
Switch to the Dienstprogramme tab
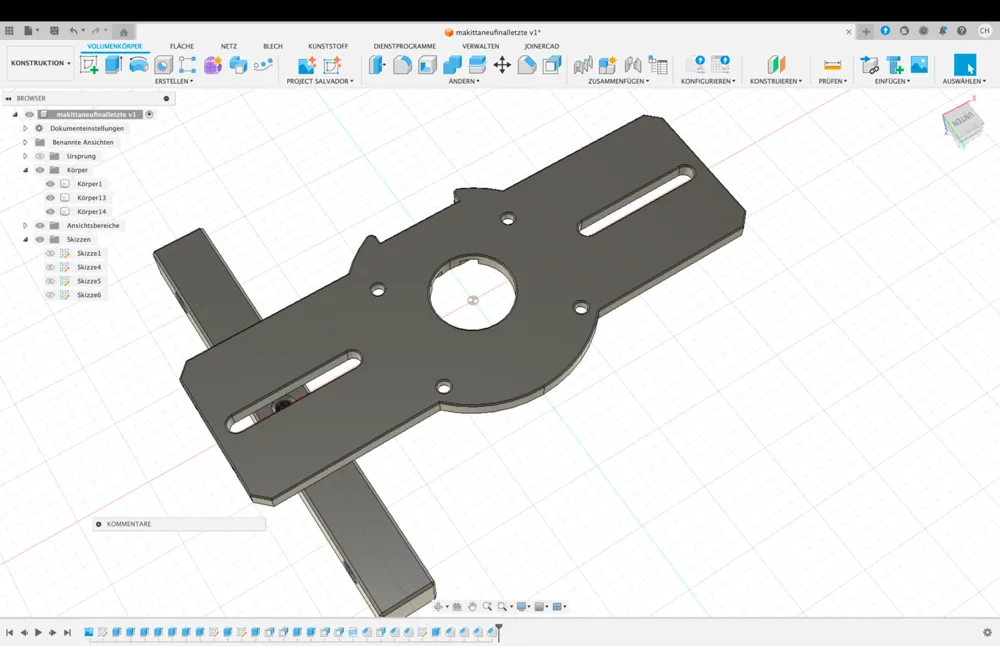tap(404, 46)
